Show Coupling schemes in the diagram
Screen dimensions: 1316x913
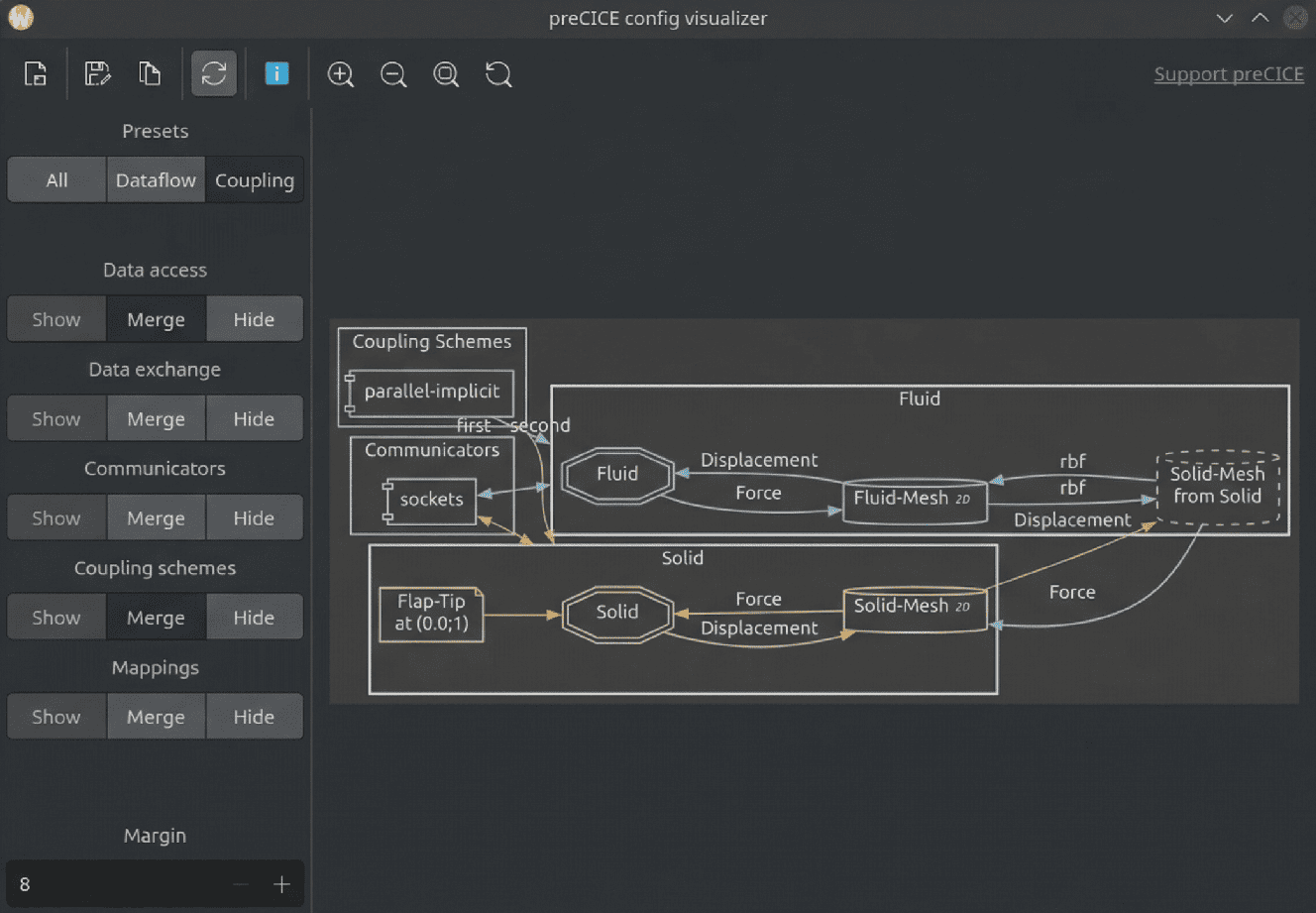(55, 616)
